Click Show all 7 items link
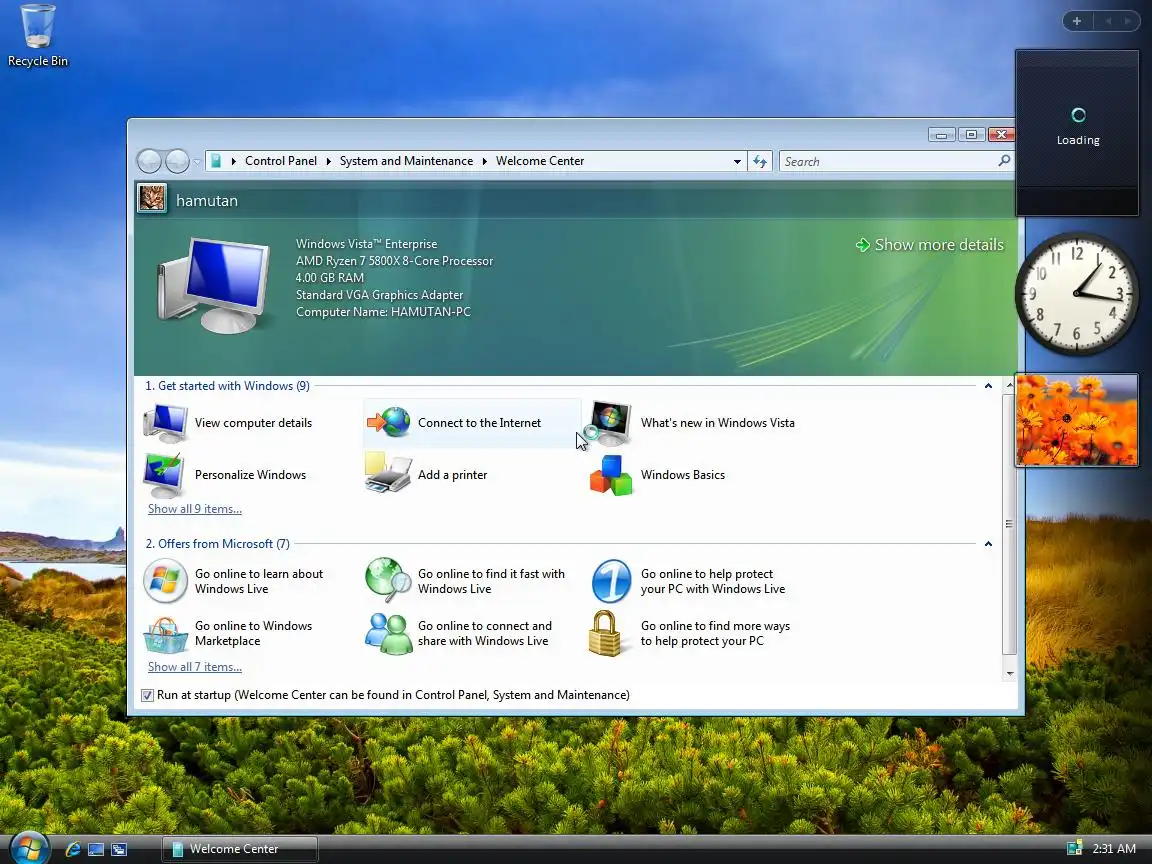1152x864 pixels. click(x=195, y=666)
